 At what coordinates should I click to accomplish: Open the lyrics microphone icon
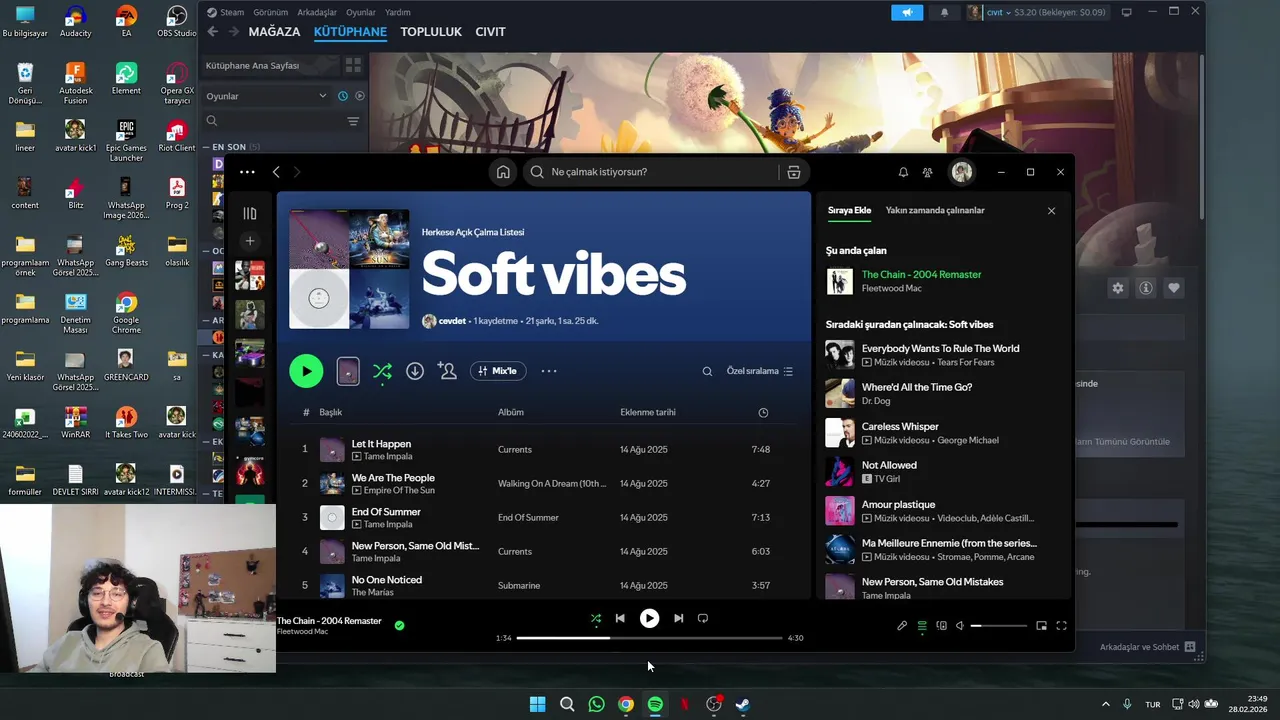[902, 626]
